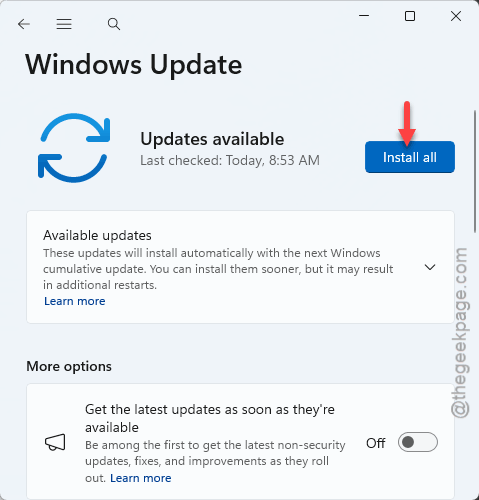
Task: Expand Available updates with the chevron
Action: click(430, 267)
